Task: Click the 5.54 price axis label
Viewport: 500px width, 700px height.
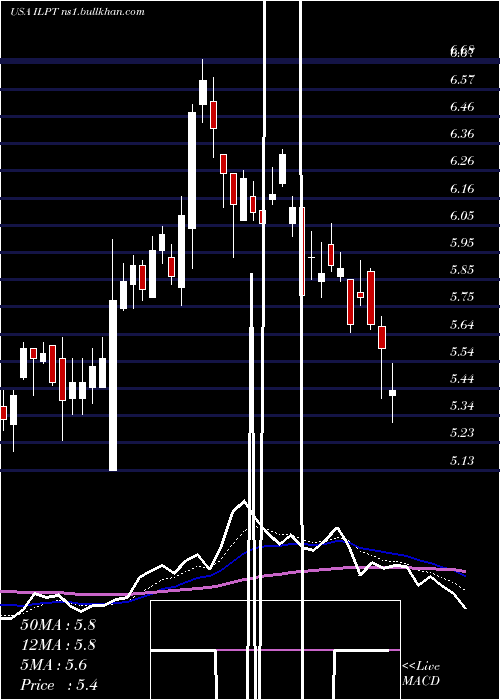Action: point(462,351)
